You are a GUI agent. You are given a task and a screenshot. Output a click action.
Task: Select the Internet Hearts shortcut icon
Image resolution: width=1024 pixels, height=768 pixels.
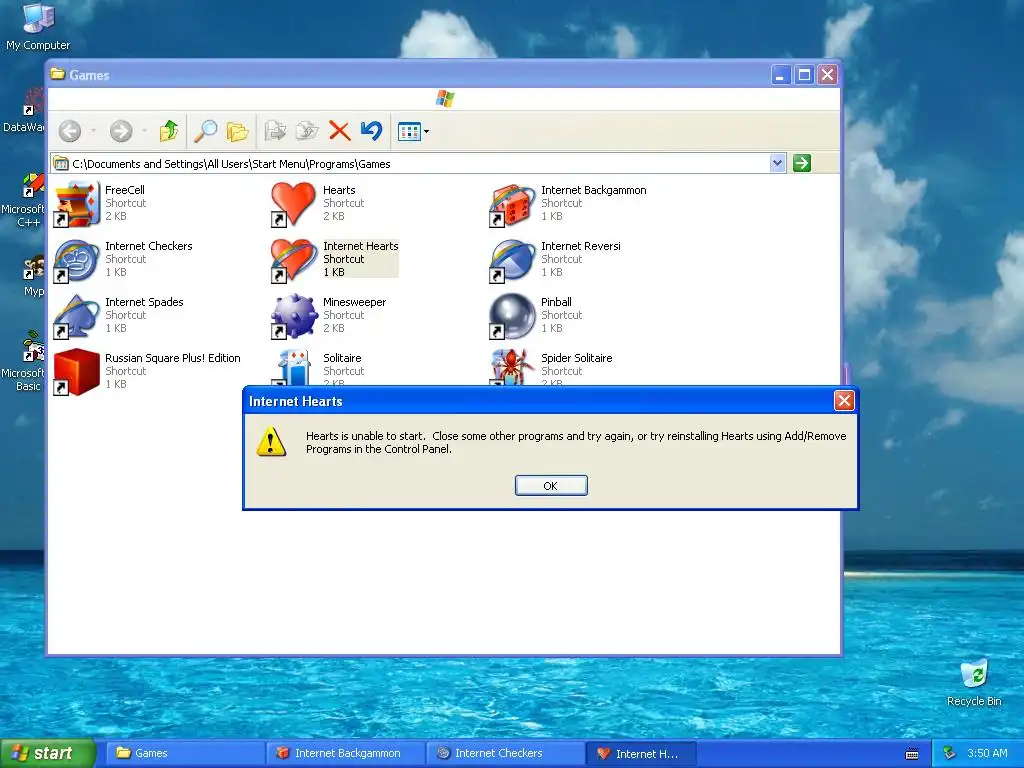293,260
